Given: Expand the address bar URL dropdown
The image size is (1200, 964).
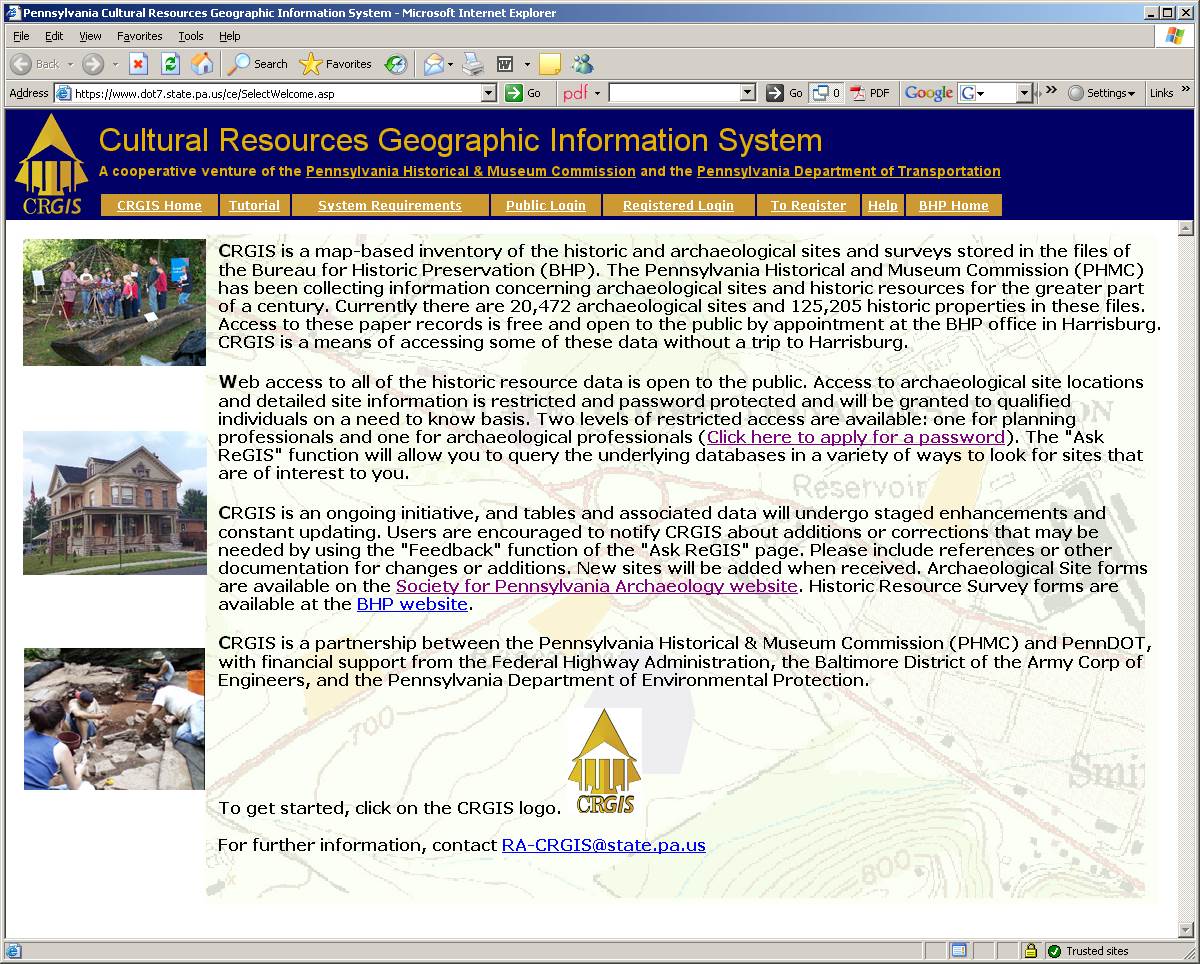Looking at the screenshot, I should [x=489, y=93].
